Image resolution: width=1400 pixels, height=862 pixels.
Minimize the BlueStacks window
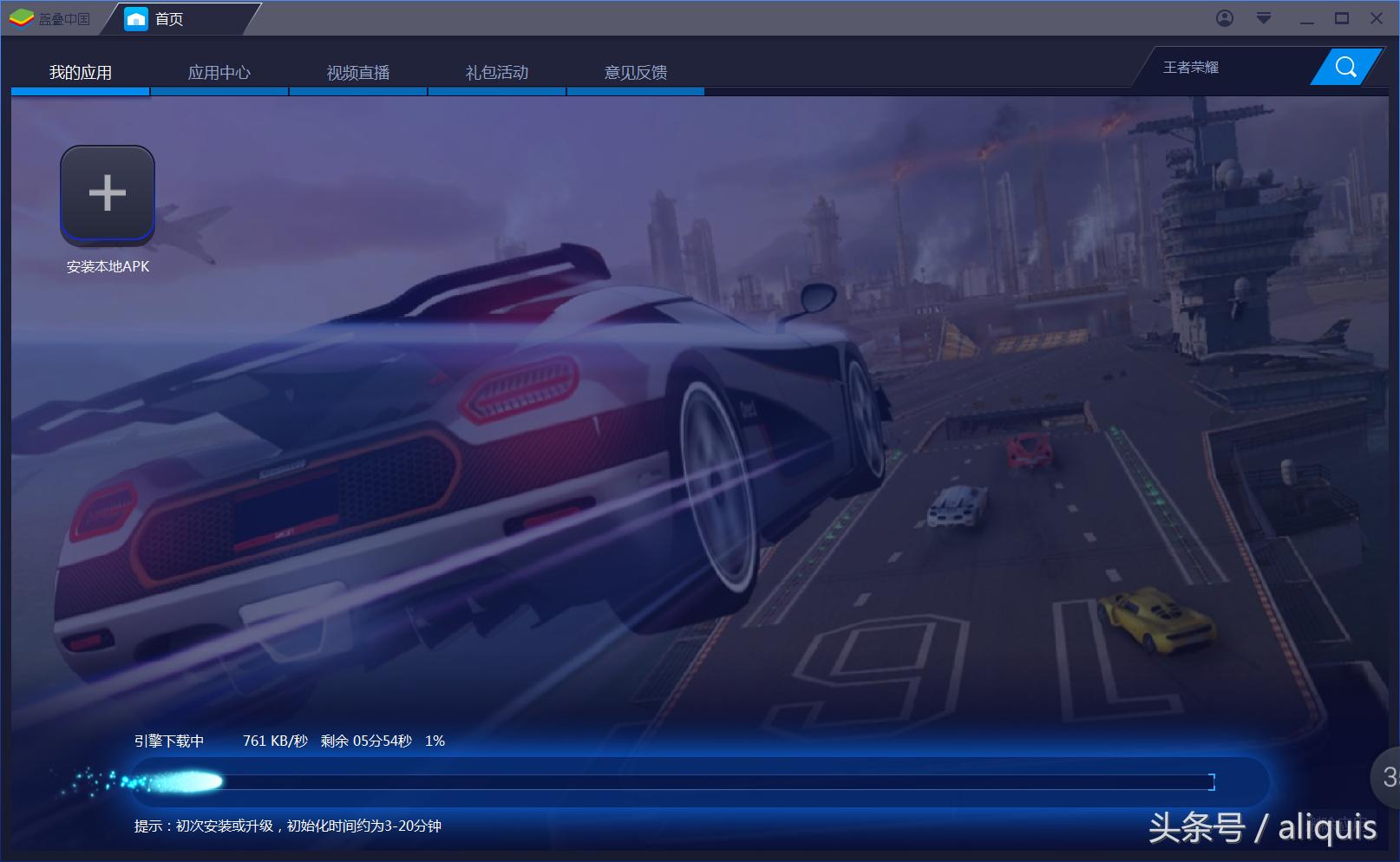coord(1306,19)
